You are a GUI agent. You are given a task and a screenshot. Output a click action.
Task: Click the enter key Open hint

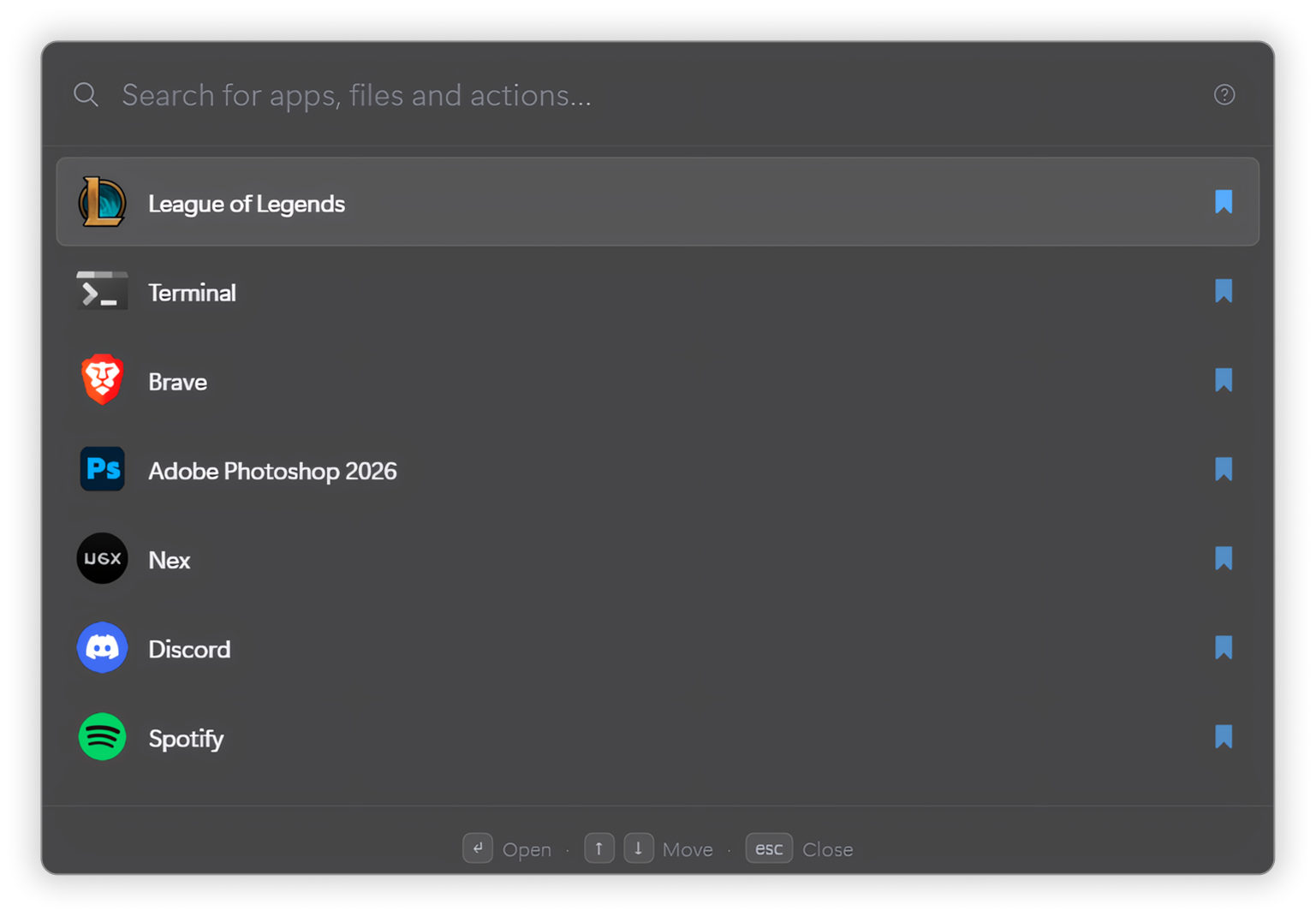[478, 848]
